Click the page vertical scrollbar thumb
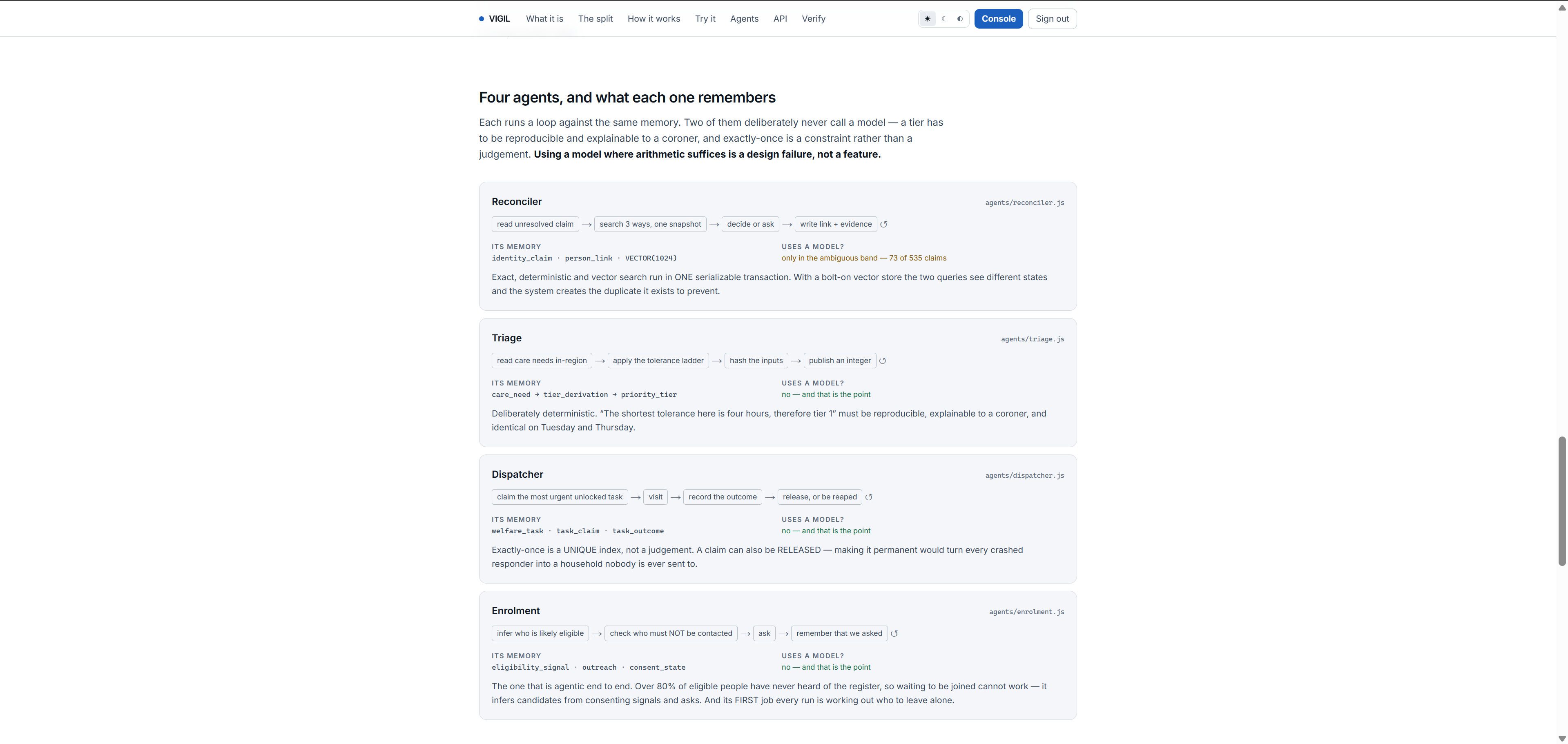The width and height of the screenshot is (1568, 744). point(1561,501)
